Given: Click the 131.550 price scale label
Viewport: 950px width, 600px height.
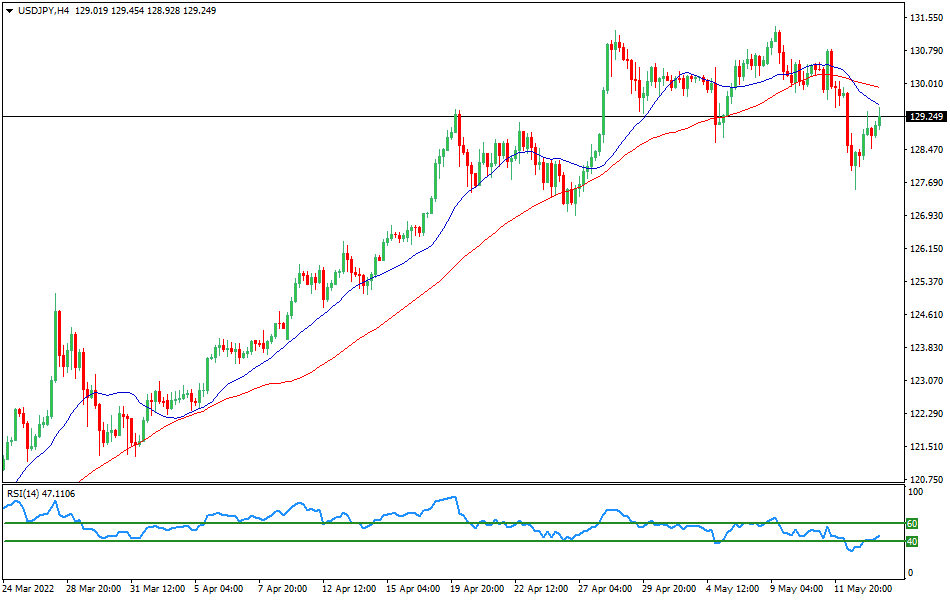Looking at the screenshot, I should click(x=924, y=18).
